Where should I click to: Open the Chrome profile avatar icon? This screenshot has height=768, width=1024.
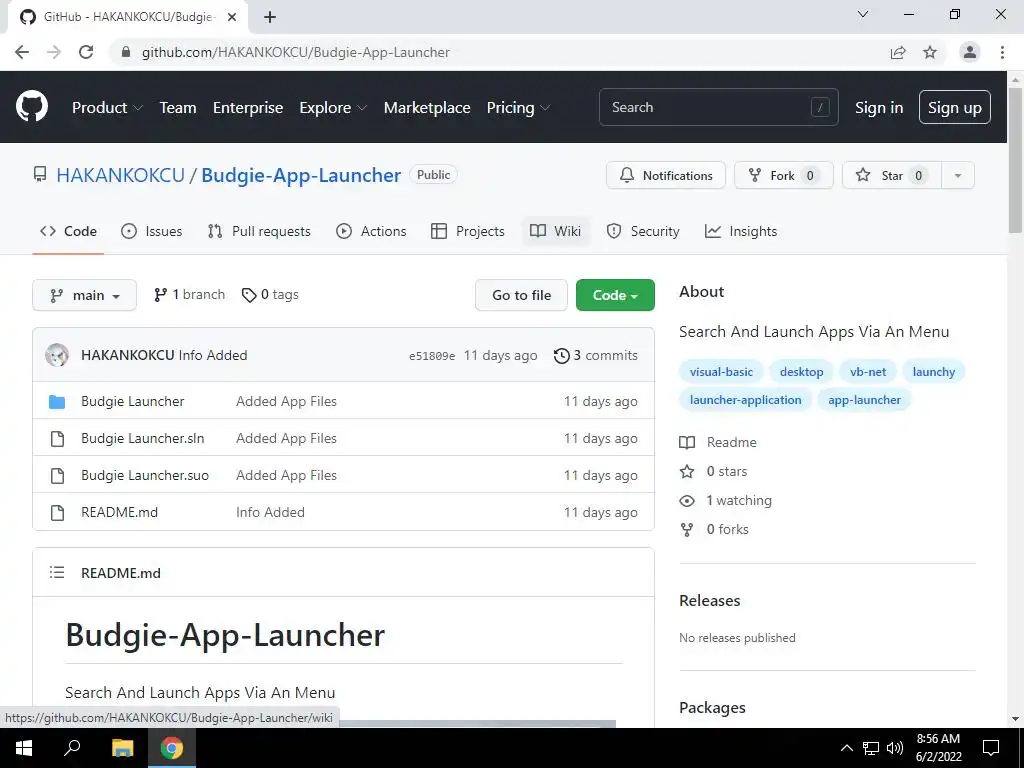[970, 52]
